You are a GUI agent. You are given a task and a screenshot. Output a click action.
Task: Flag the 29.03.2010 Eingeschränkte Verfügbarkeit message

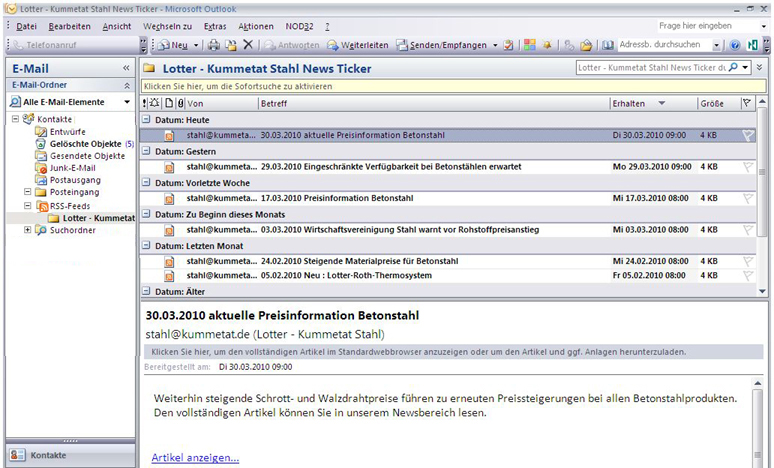coord(748,167)
